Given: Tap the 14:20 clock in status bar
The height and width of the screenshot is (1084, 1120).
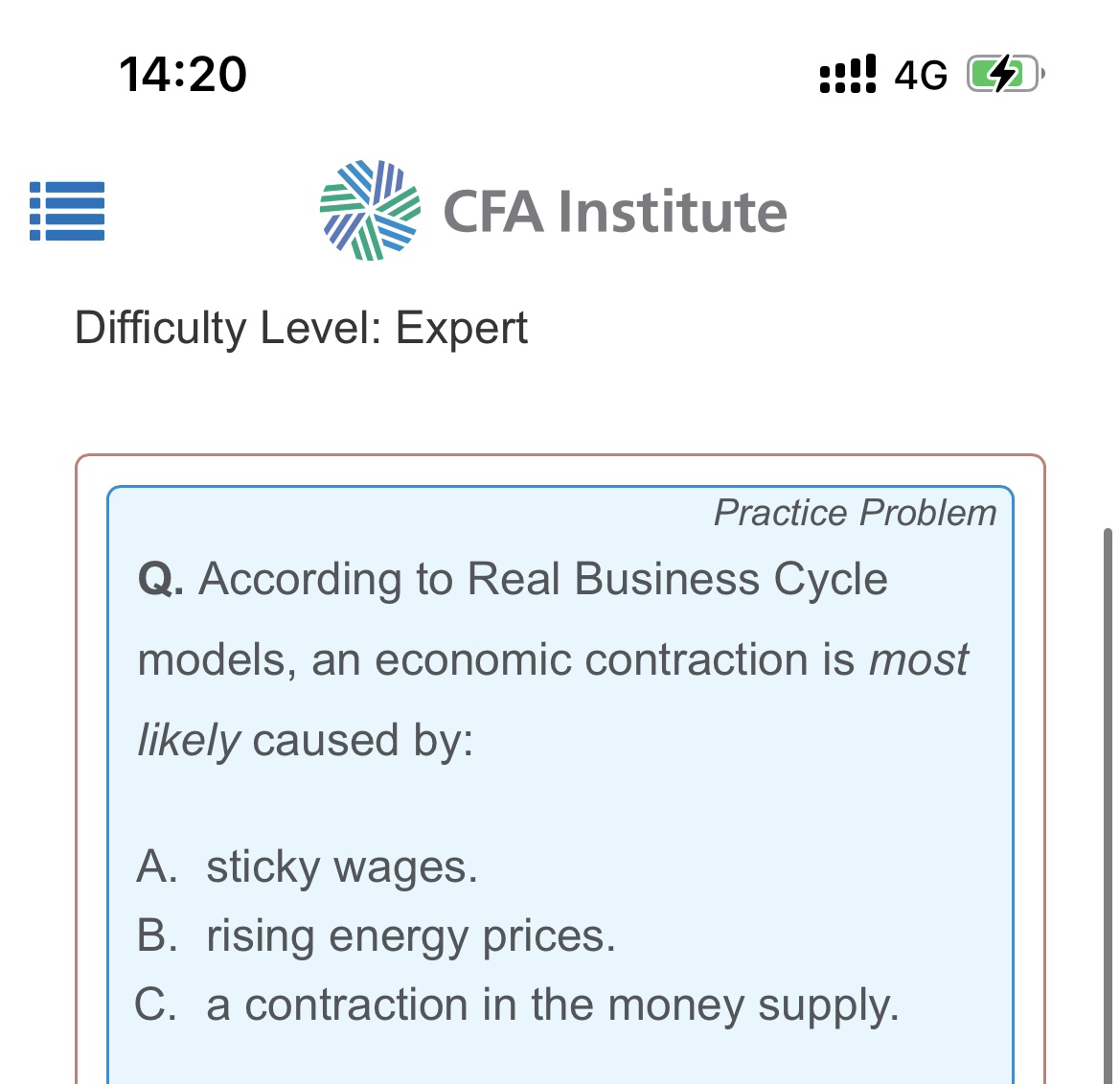Looking at the screenshot, I should point(183,74).
